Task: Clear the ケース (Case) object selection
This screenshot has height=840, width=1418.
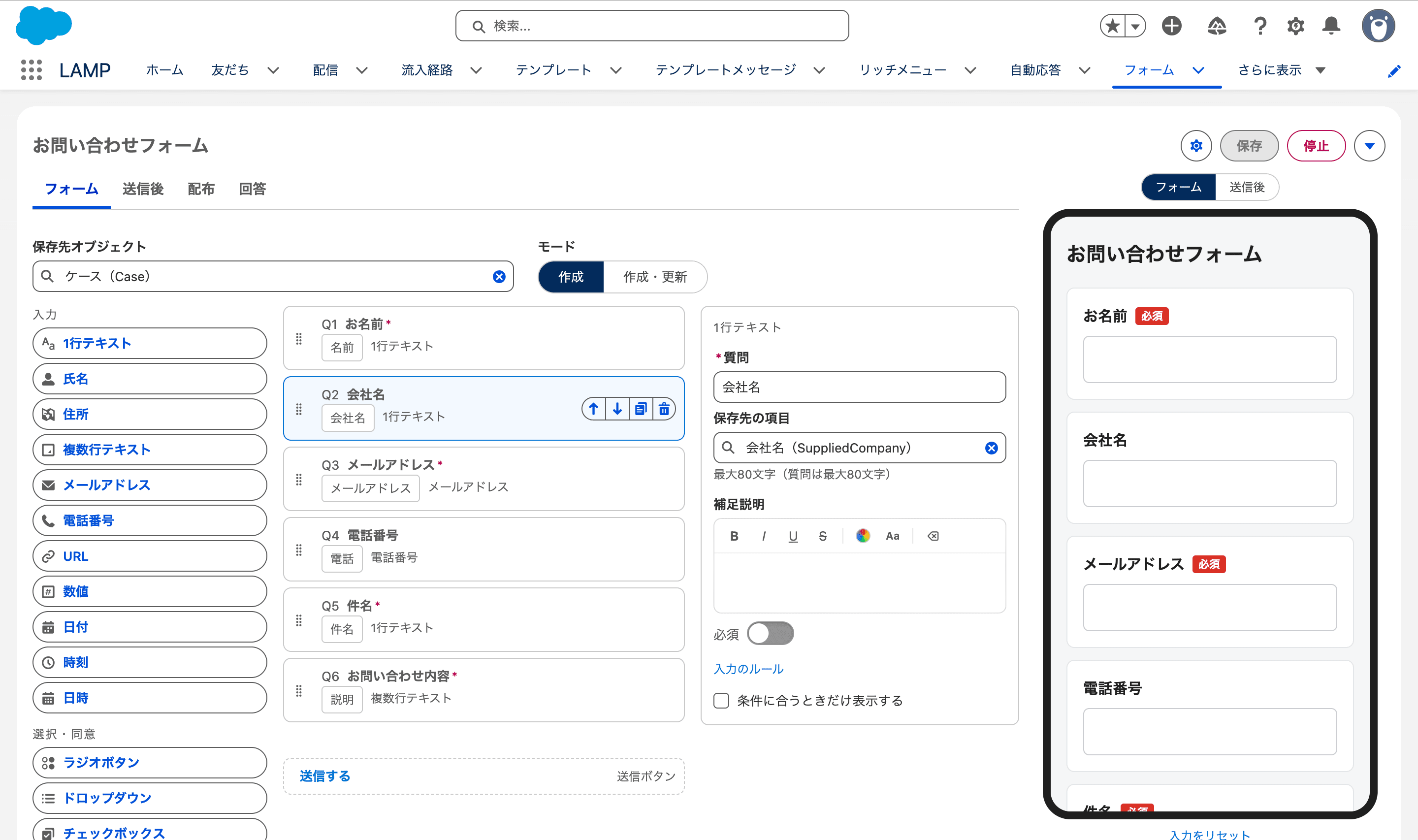Action: (x=498, y=276)
